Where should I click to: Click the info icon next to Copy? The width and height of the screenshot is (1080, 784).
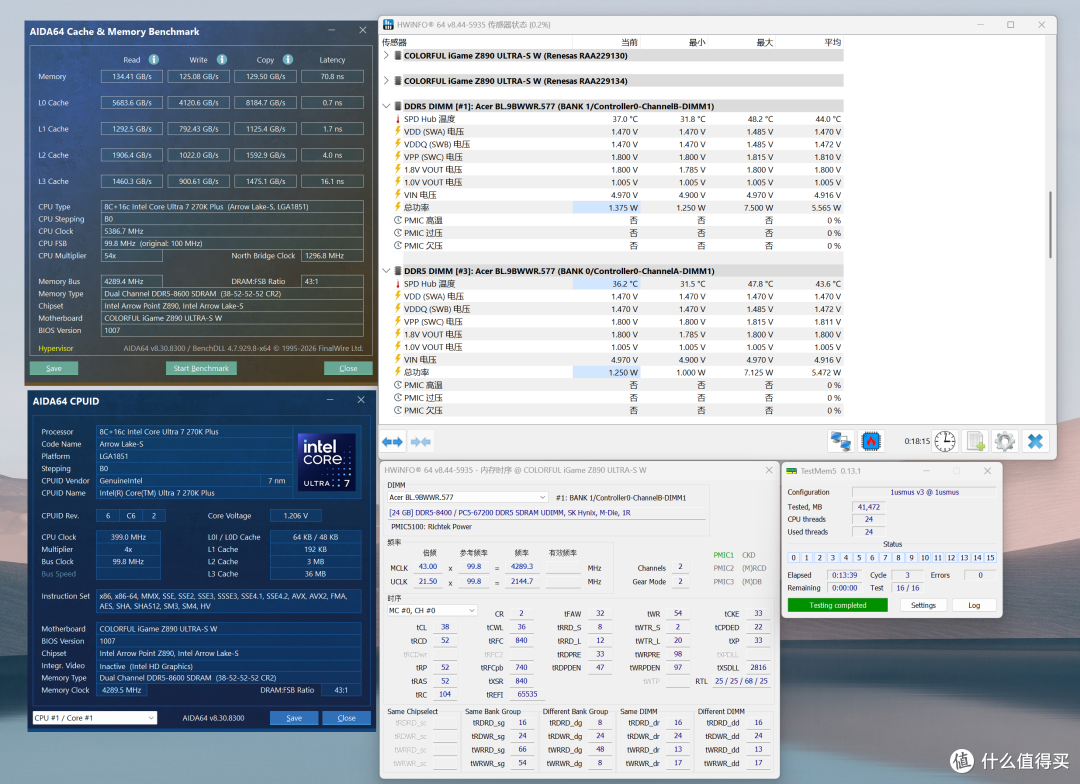(x=288, y=59)
